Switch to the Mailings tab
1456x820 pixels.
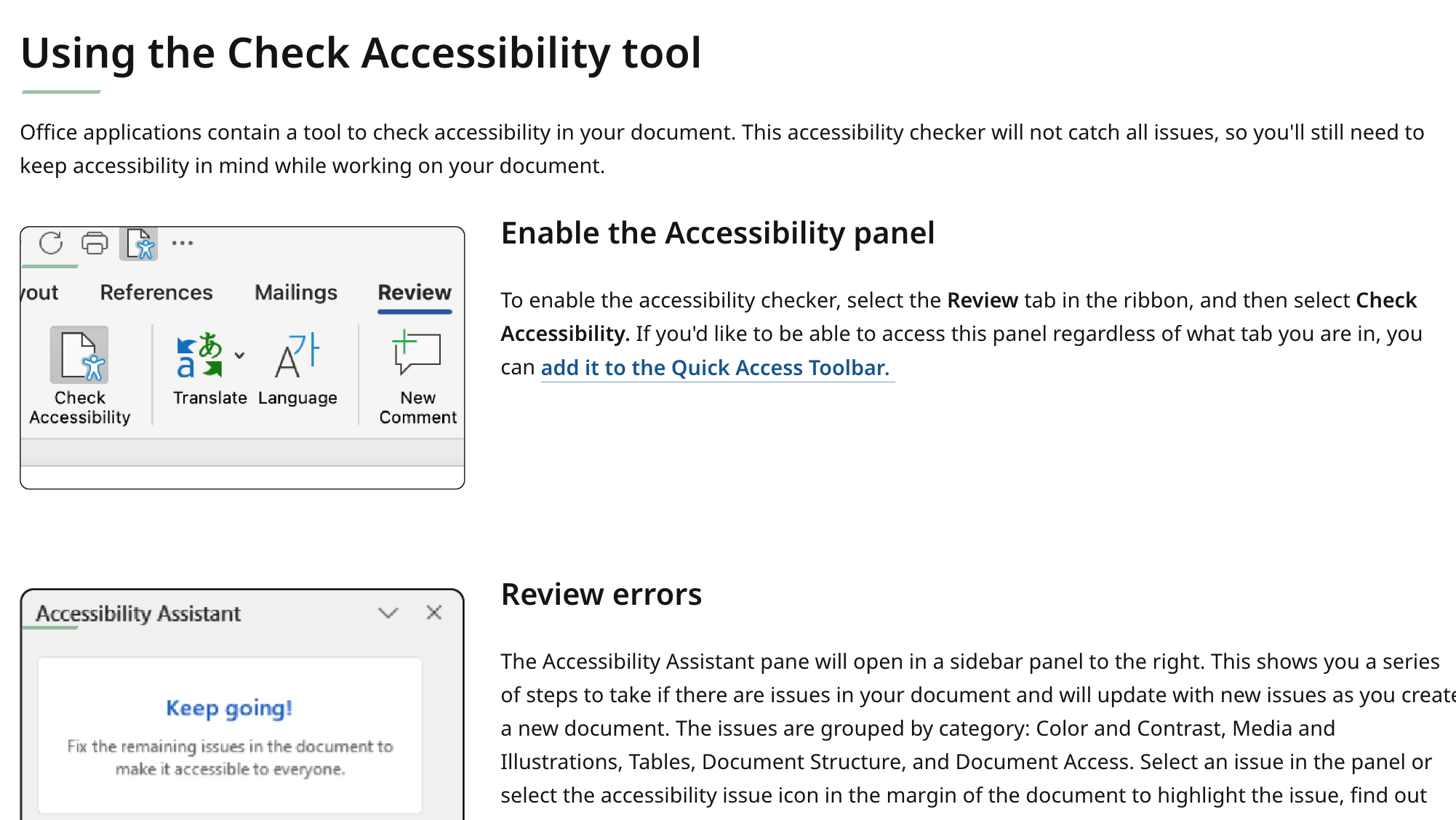click(x=295, y=292)
